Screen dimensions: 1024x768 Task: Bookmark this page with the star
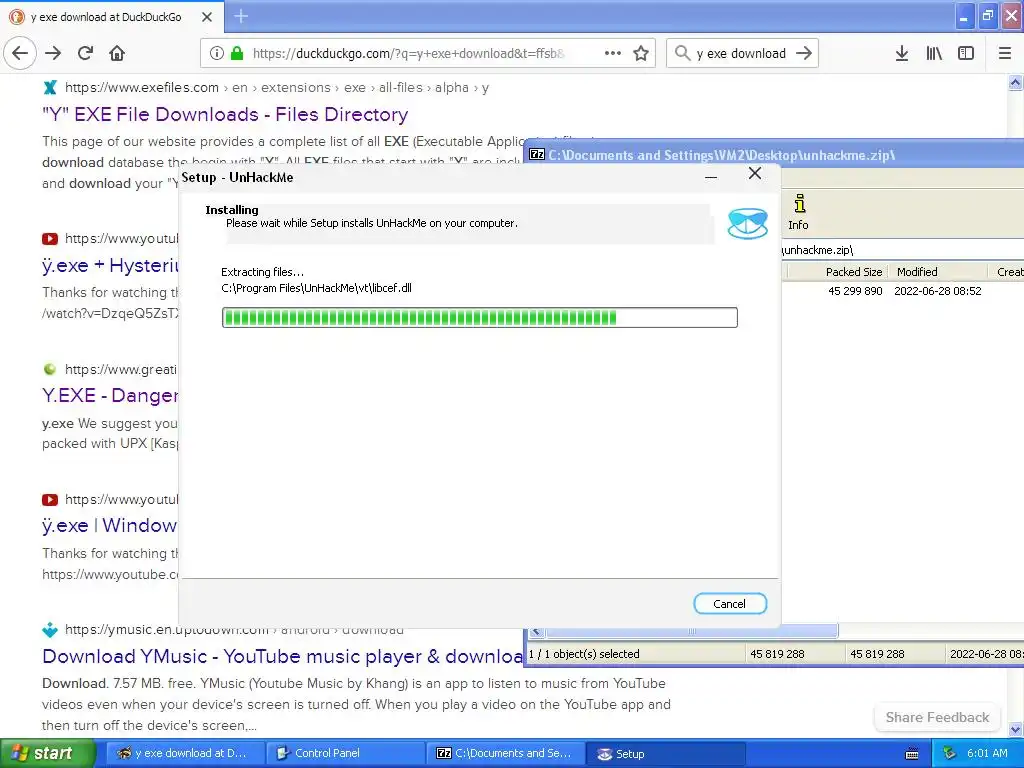point(641,53)
